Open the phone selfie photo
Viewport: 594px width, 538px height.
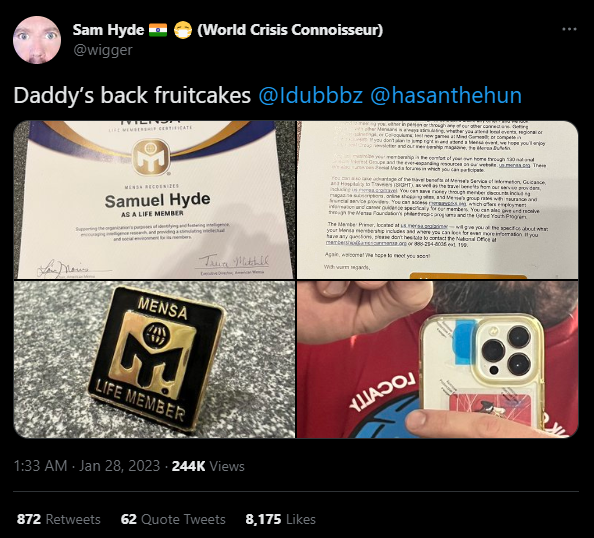click(x=438, y=360)
